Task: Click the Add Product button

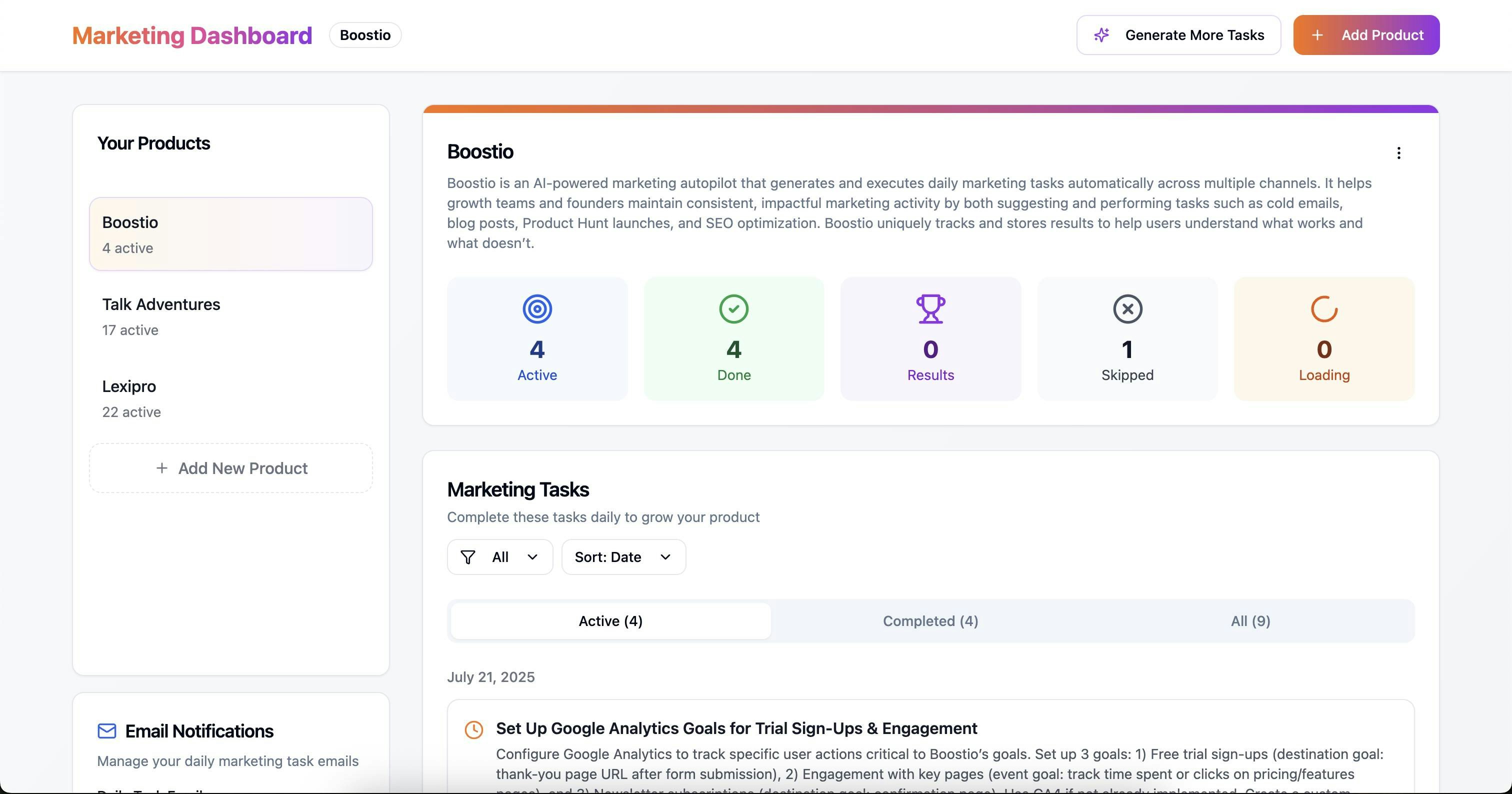Action: [x=1366, y=35]
